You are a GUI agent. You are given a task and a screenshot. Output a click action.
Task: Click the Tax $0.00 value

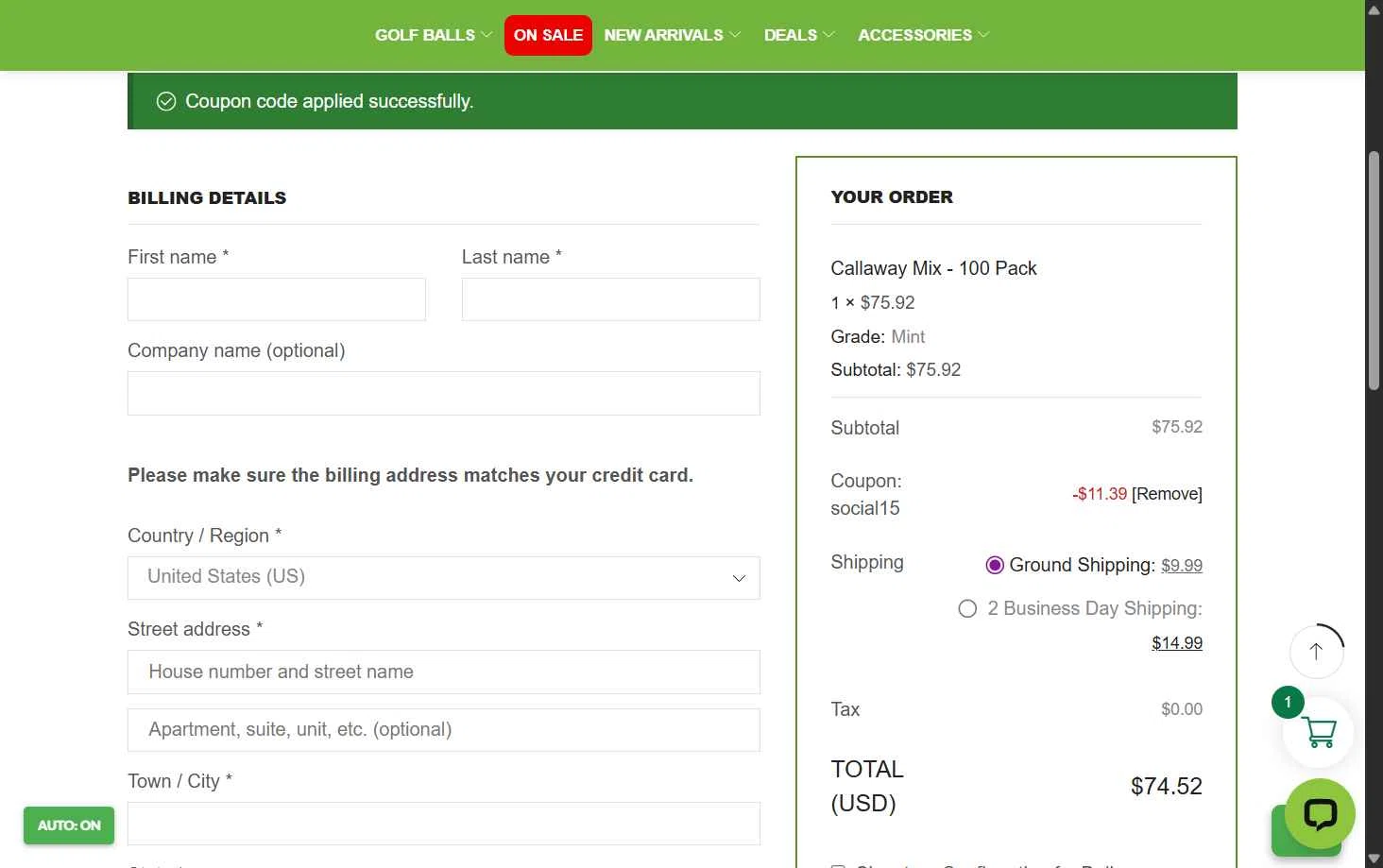click(x=1182, y=709)
